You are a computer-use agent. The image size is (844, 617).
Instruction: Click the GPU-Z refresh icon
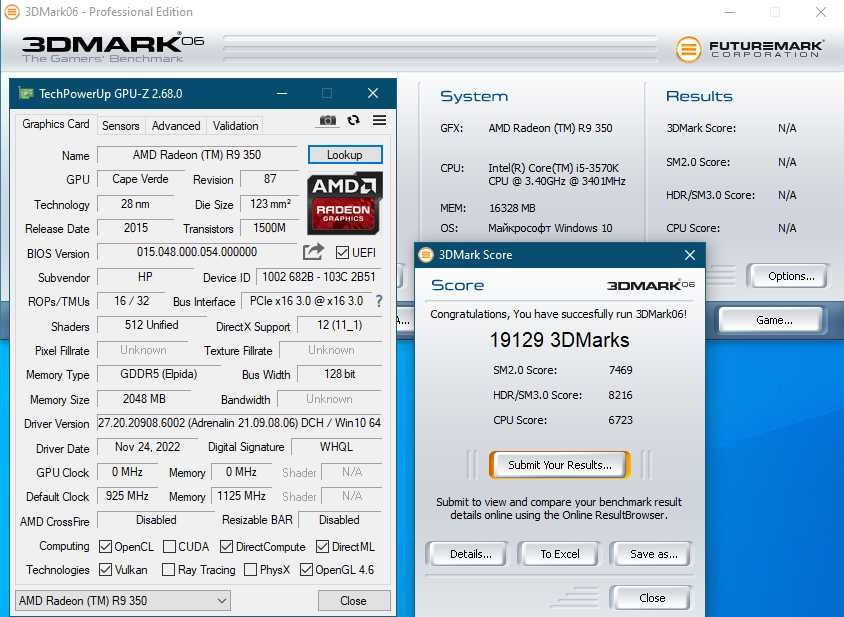(x=353, y=120)
